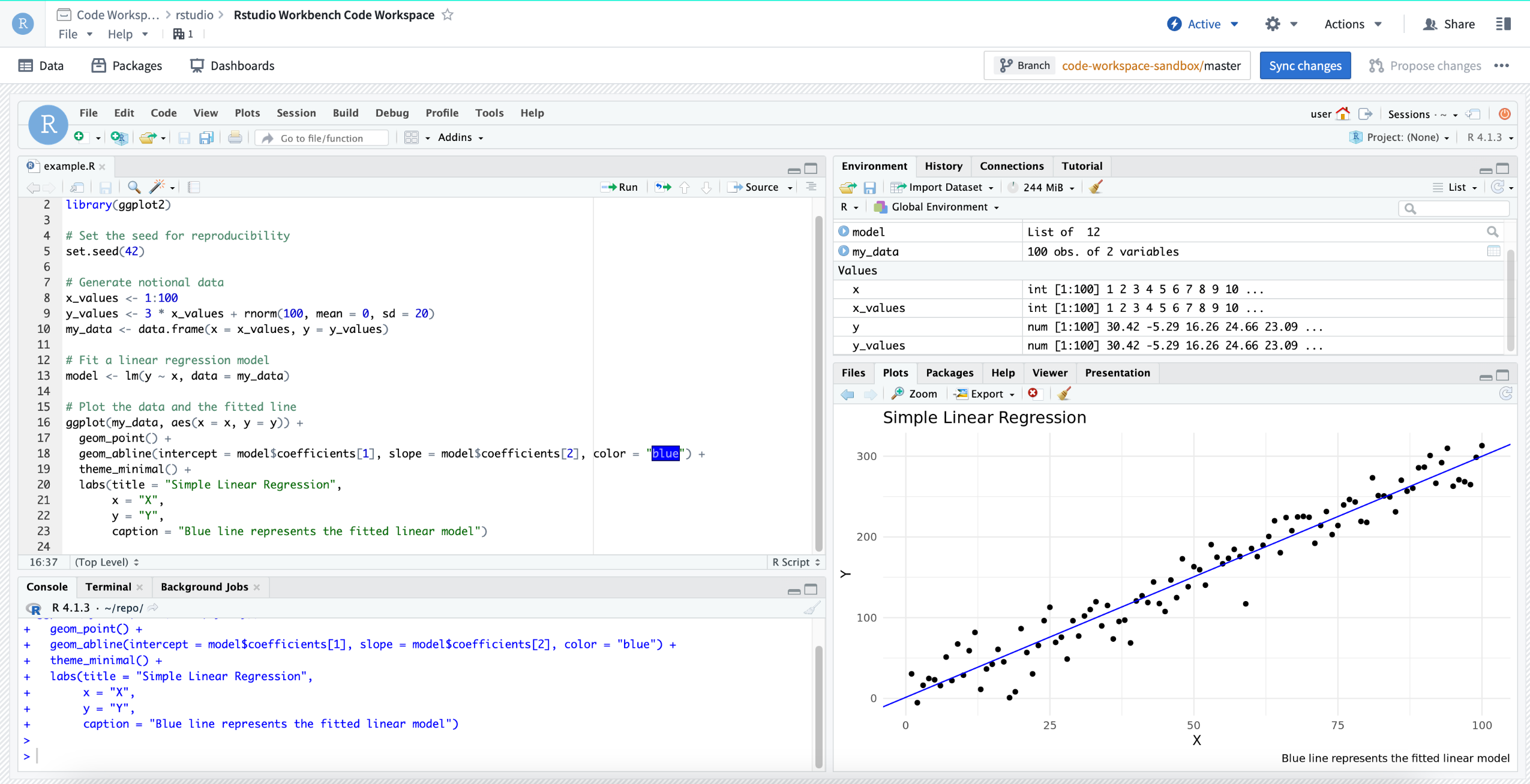Image resolution: width=1530 pixels, height=784 pixels.
Task: Open the Dashboards tab
Action: point(232,65)
